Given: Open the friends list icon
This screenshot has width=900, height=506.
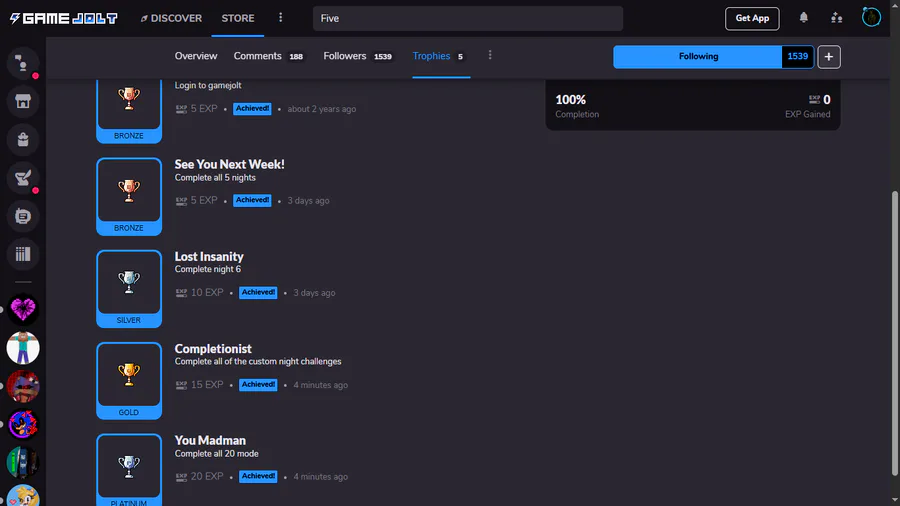Looking at the screenshot, I should point(836,18).
